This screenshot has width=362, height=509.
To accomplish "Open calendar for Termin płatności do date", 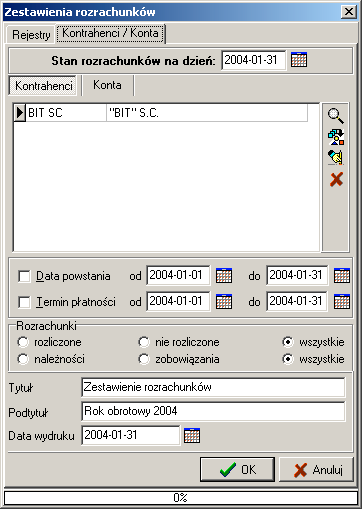I will pyautogui.click(x=342, y=301).
